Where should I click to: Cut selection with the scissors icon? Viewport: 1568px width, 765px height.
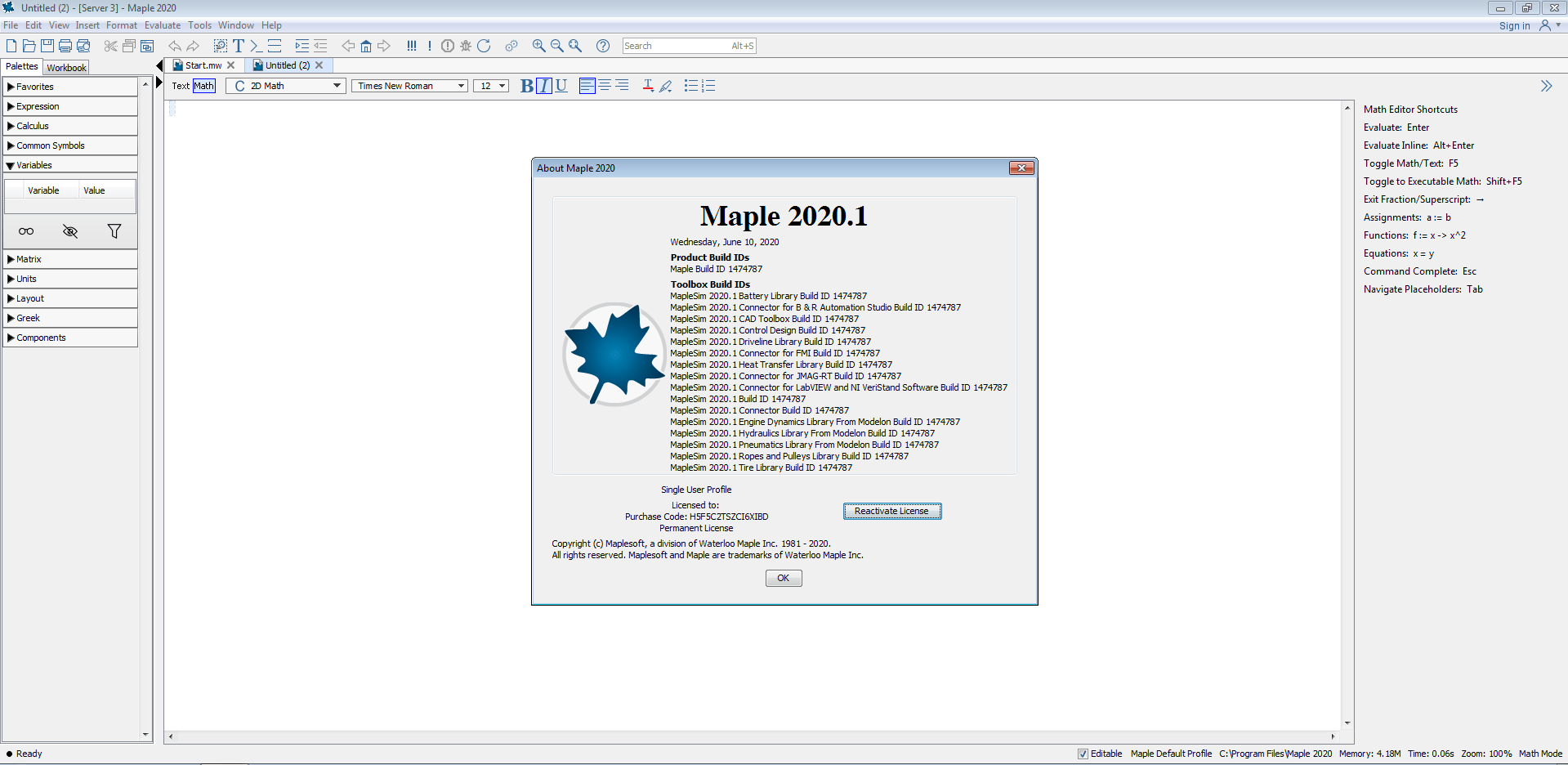[x=110, y=46]
